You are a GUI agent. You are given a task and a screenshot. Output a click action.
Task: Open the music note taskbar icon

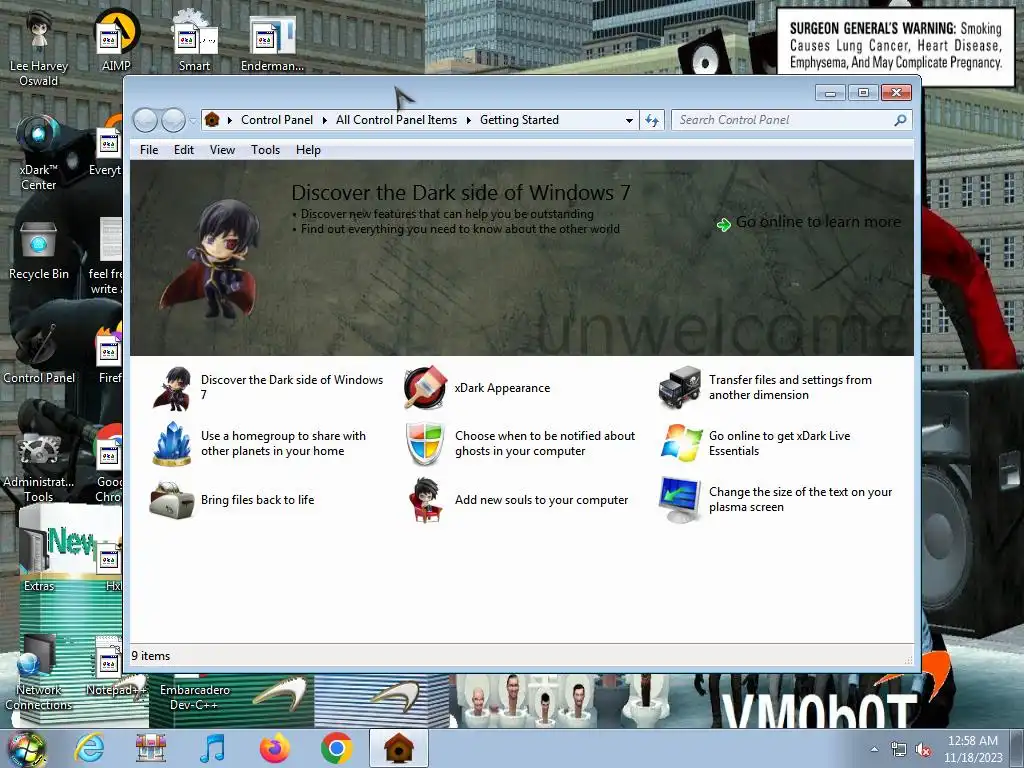(x=212, y=748)
